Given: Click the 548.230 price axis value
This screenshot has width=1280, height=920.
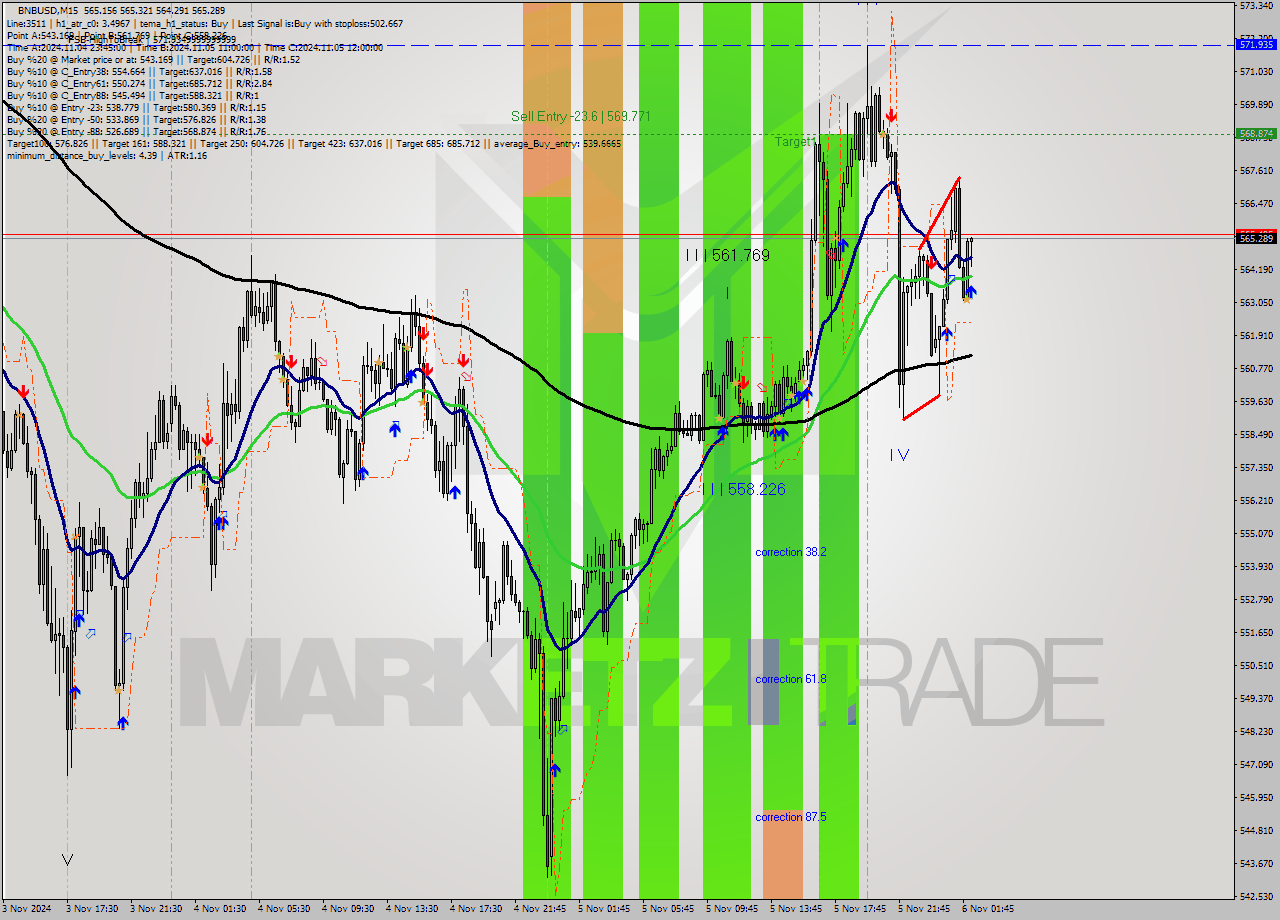Looking at the screenshot, I should click(x=1256, y=731).
